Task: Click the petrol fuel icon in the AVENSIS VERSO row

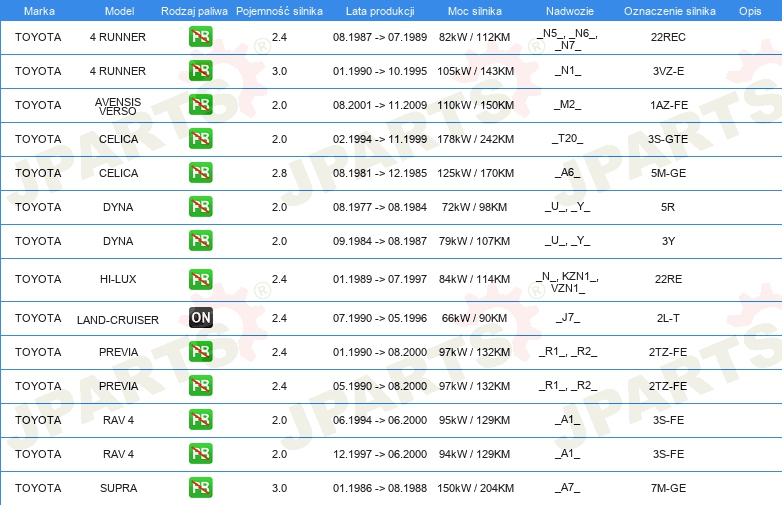Action: [200, 105]
